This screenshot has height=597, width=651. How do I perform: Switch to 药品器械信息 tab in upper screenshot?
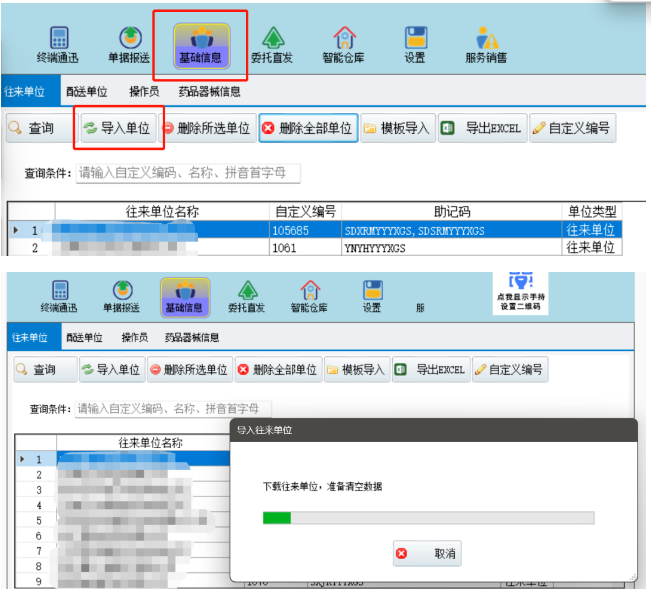pyautogui.click(x=210, y=92)
